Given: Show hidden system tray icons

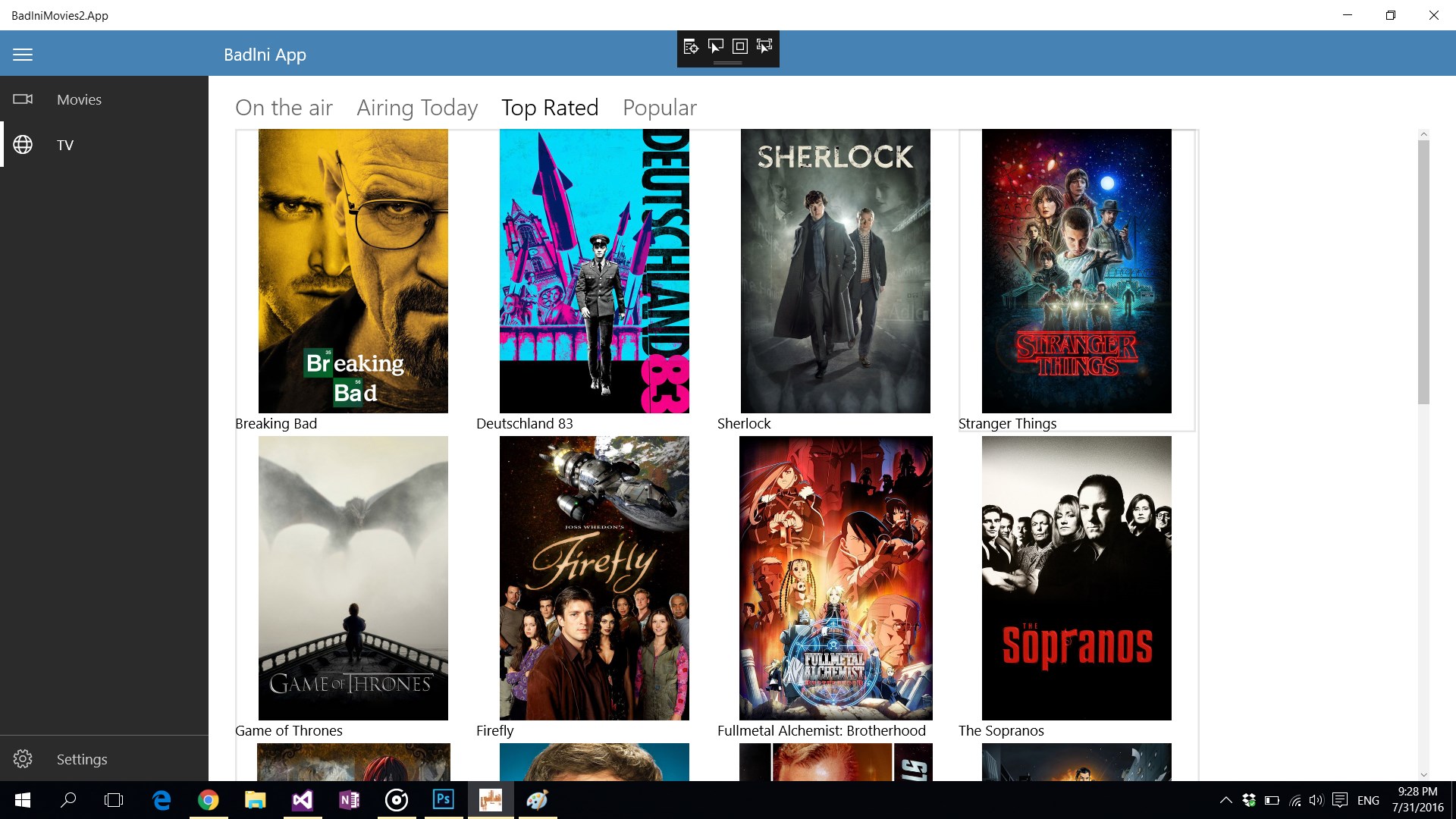Looking at the screenshot, I should tap(1225, 800).
